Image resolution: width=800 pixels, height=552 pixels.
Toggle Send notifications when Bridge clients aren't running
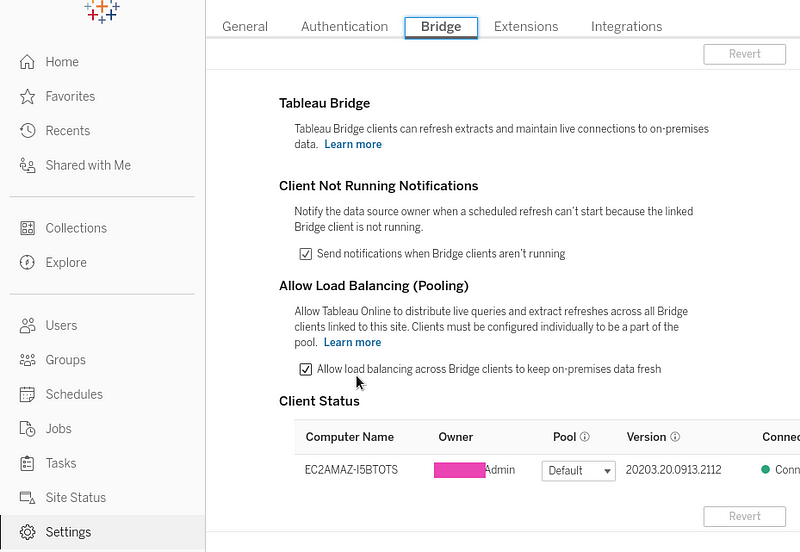tap(306, 254)
